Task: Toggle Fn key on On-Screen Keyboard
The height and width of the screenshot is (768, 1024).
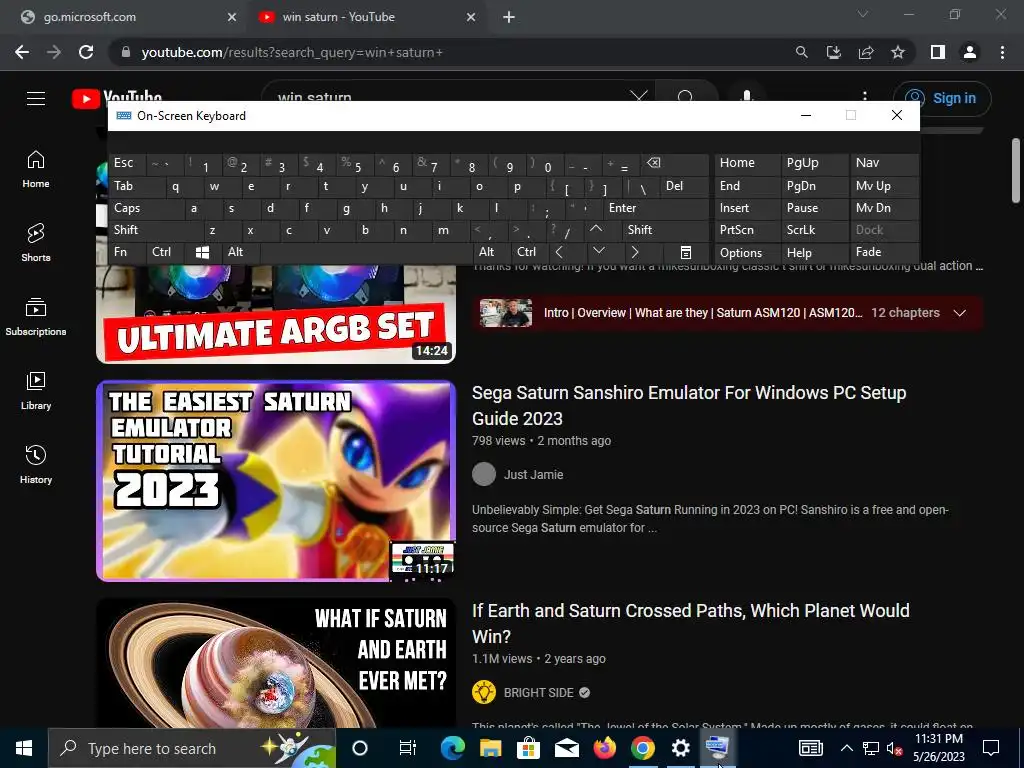Action: [x=127, y=252]
